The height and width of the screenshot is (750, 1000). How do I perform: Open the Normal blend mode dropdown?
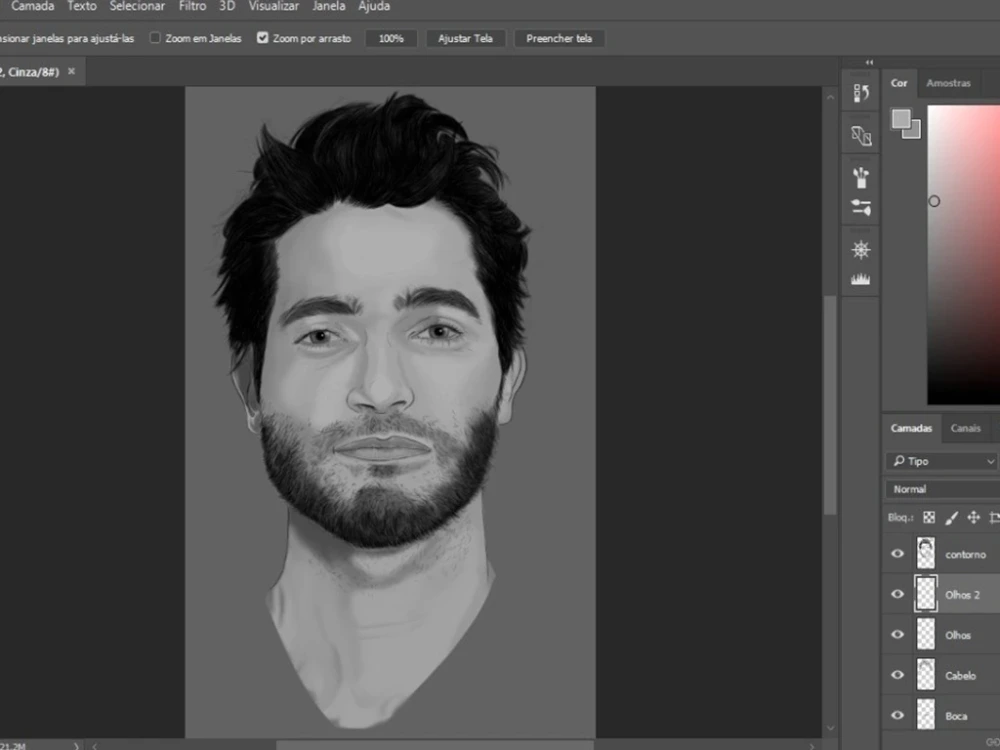(943, 489)
